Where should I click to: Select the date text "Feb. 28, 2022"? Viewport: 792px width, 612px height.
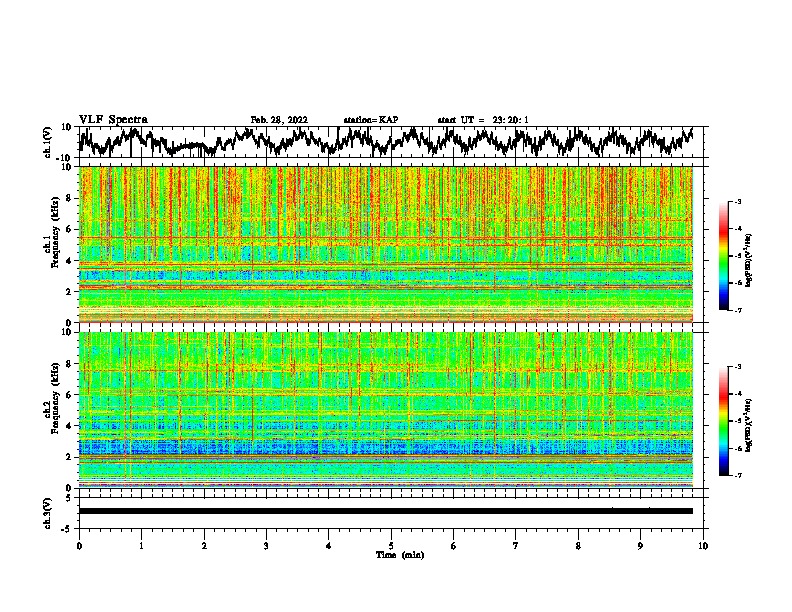click(x=279, y=120)
